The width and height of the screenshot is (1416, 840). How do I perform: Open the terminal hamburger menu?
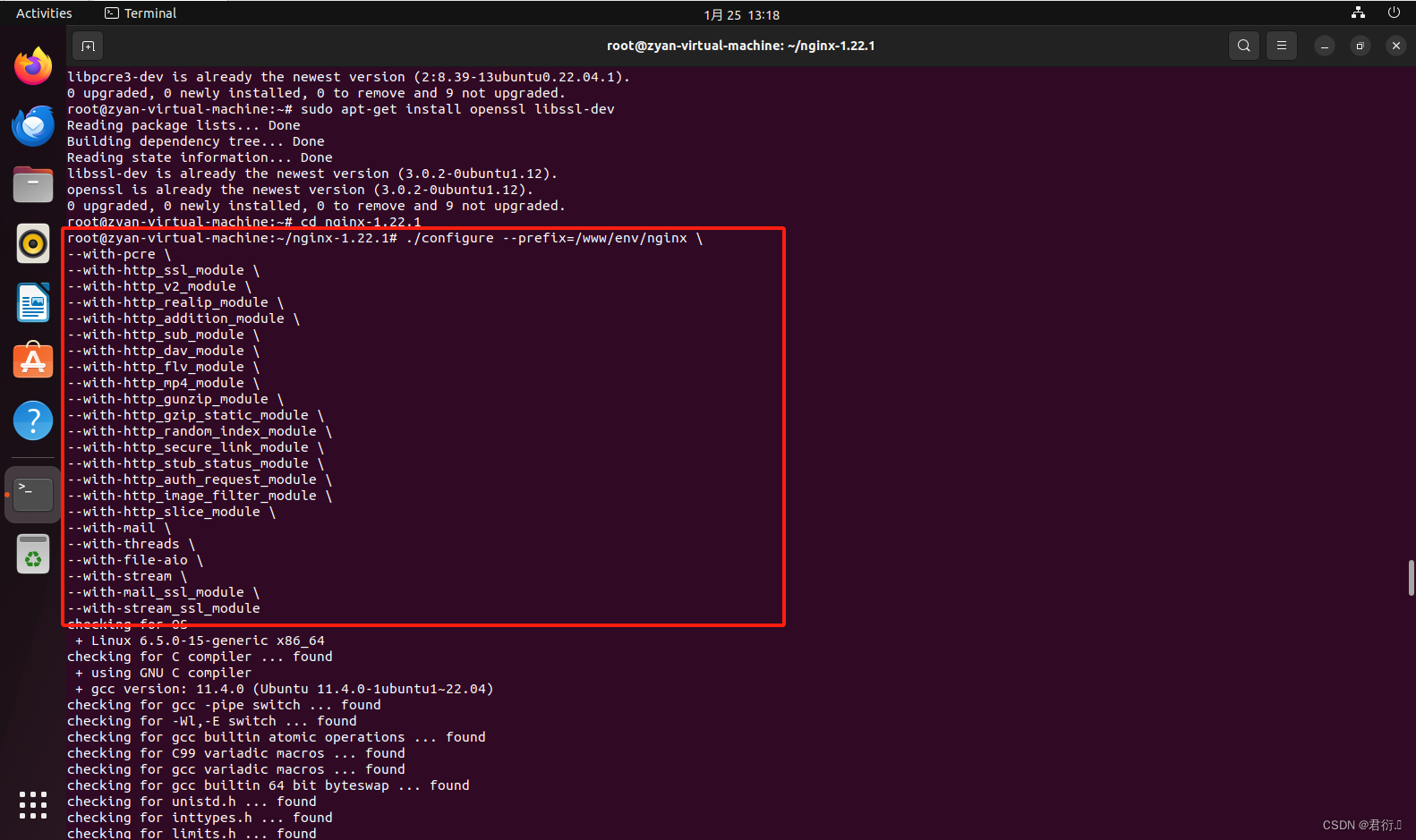point(1282,46)
